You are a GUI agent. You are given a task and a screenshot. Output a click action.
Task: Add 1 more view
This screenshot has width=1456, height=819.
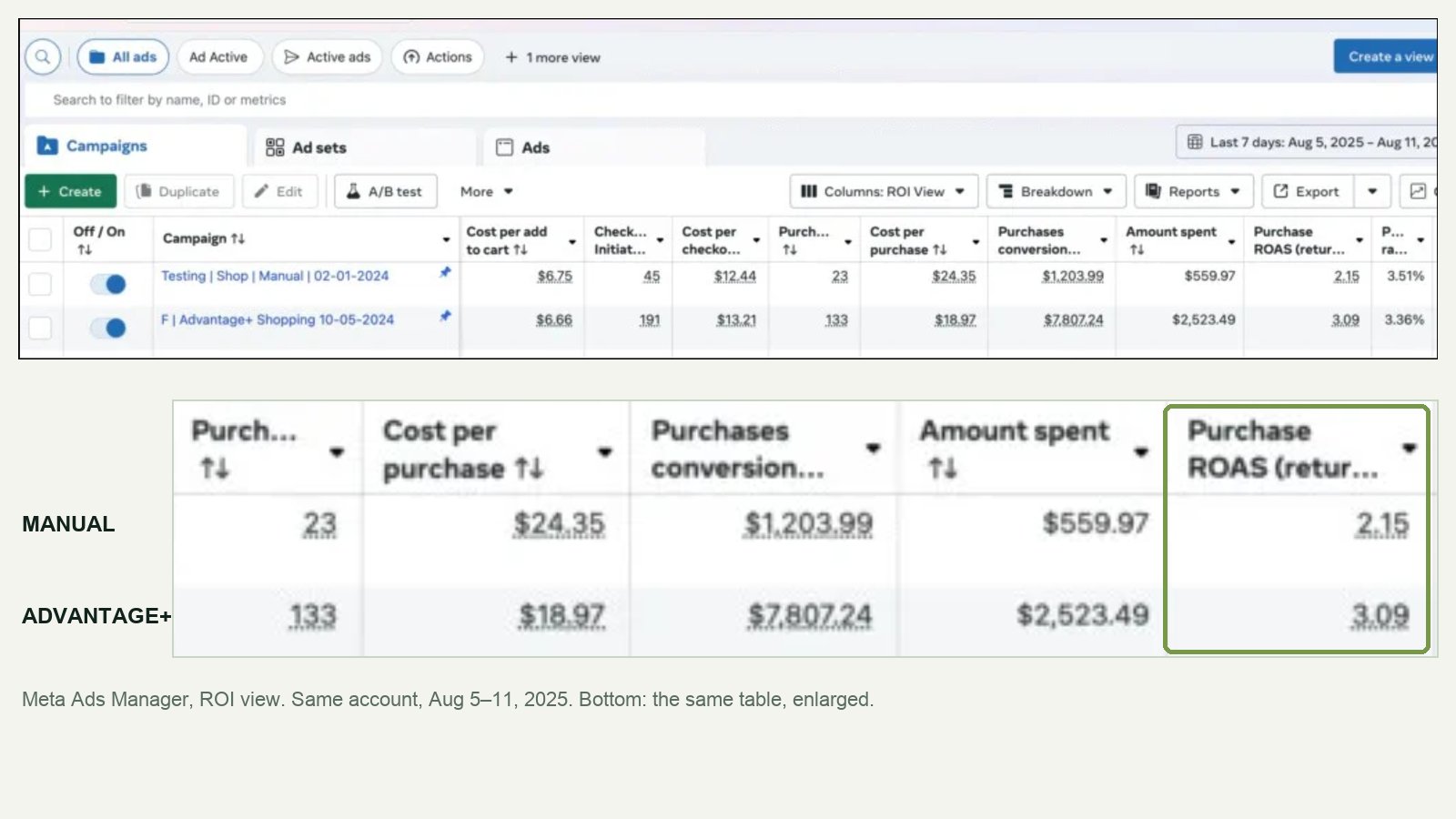tap(552, 57)
